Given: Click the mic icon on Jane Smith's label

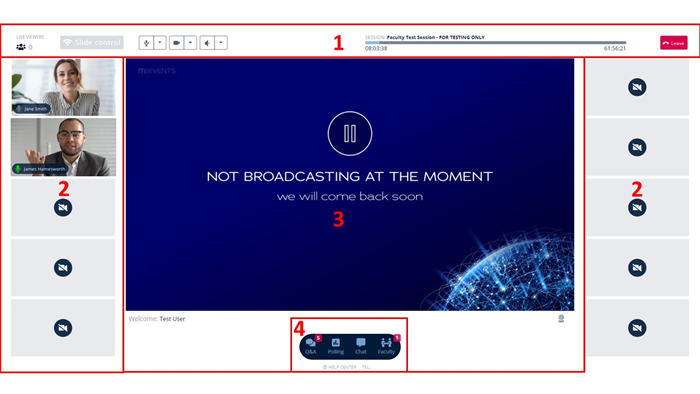Looking at the screenshot, I should click(x=19, y=109).
